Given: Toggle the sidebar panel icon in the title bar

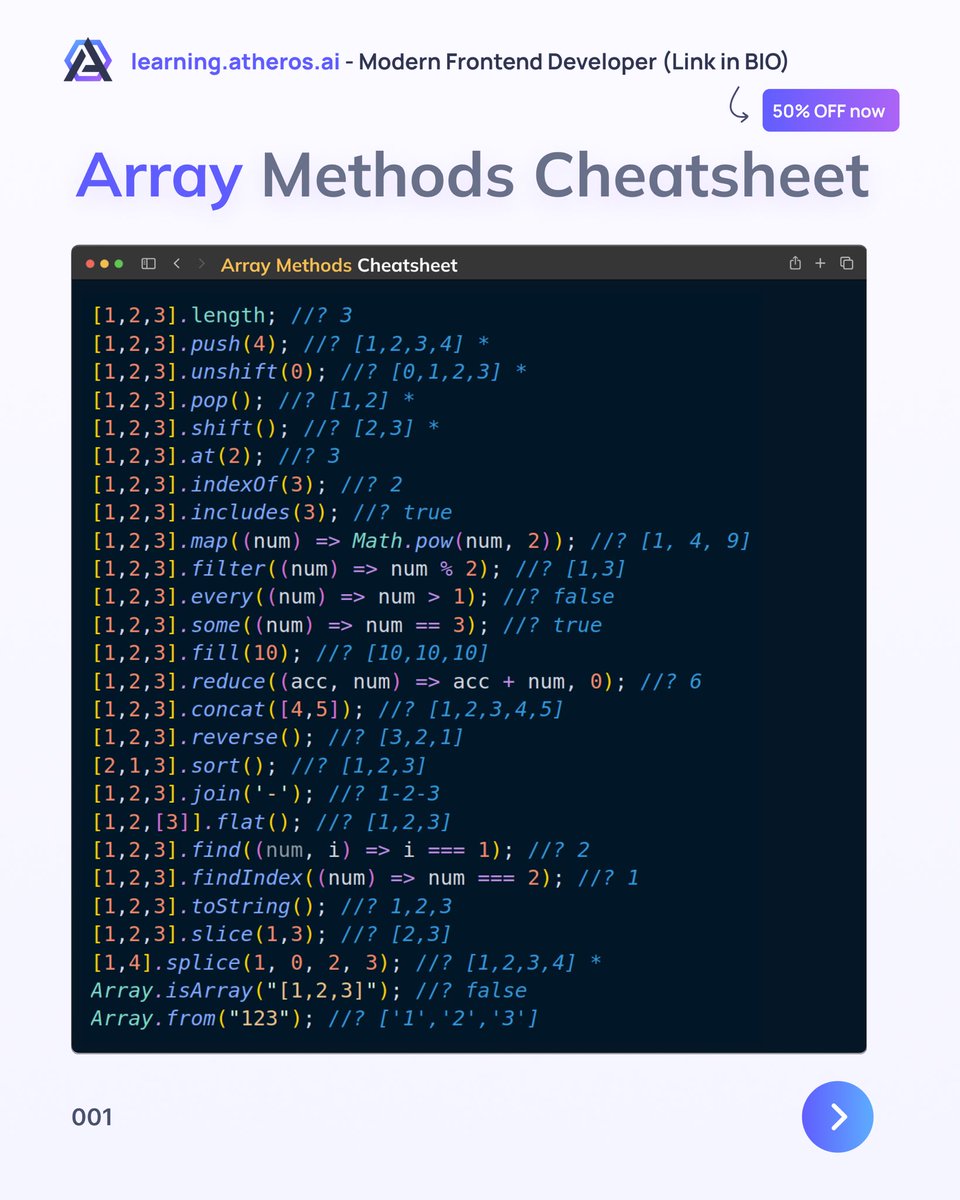Looking at the screenshot, I should point(148,264).
